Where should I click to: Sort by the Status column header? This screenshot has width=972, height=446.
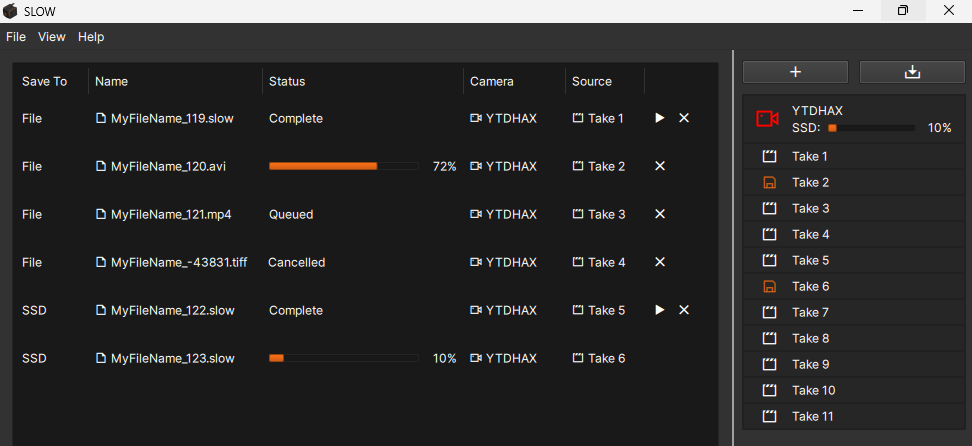pyautogui.click(x=287, y=81)
